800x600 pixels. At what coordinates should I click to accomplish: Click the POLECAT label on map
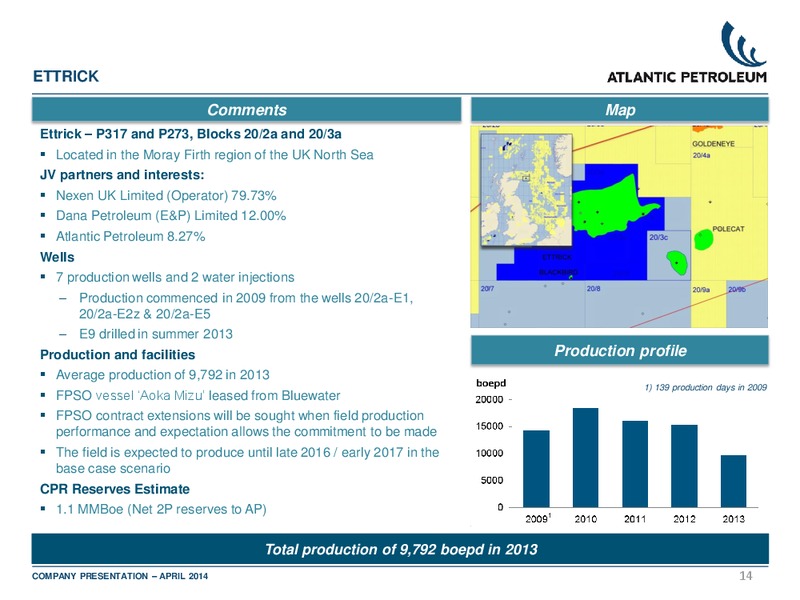(x=728, y=229)
